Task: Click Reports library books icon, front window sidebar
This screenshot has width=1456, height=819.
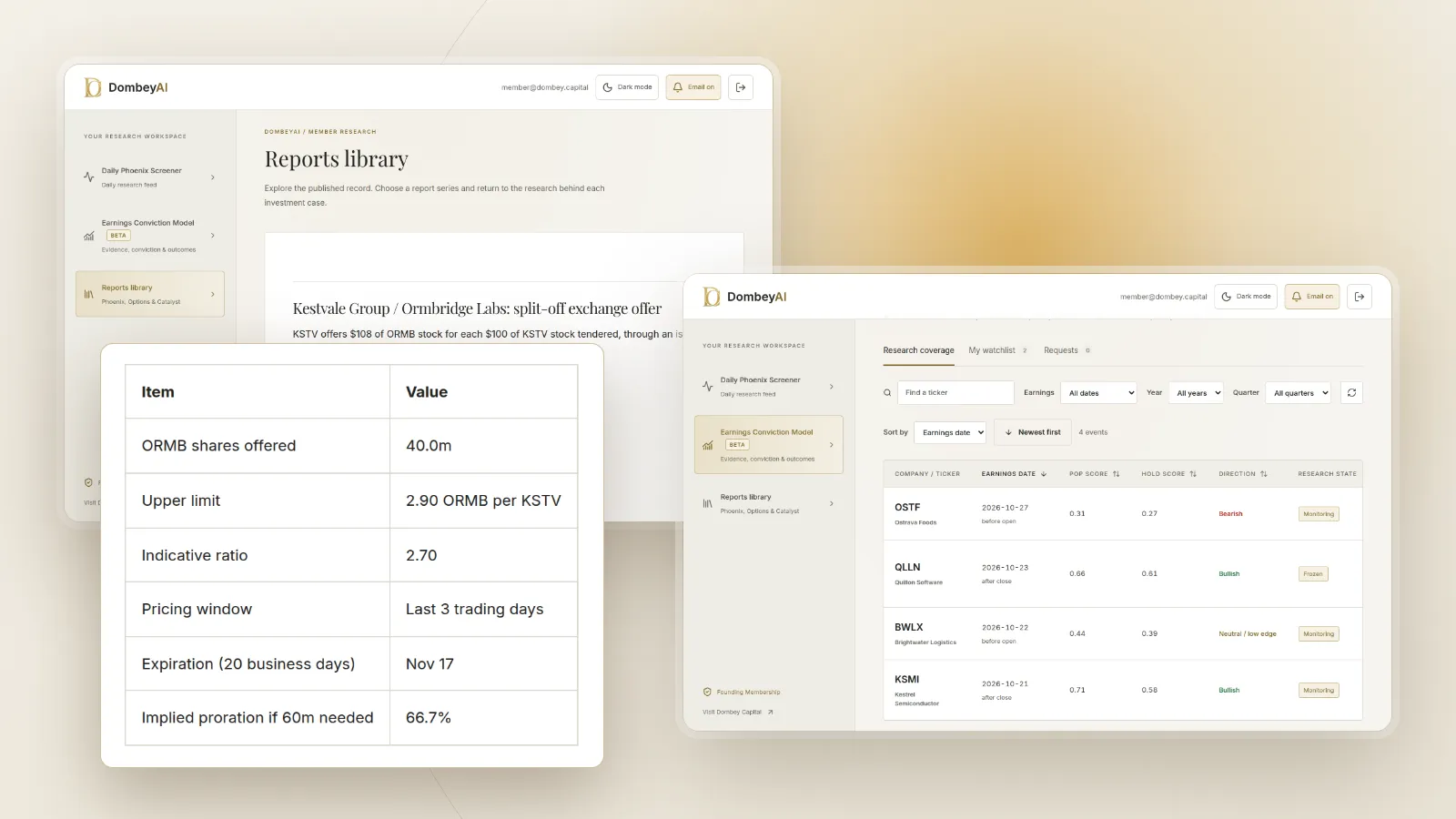Action: tap(707, 503)
